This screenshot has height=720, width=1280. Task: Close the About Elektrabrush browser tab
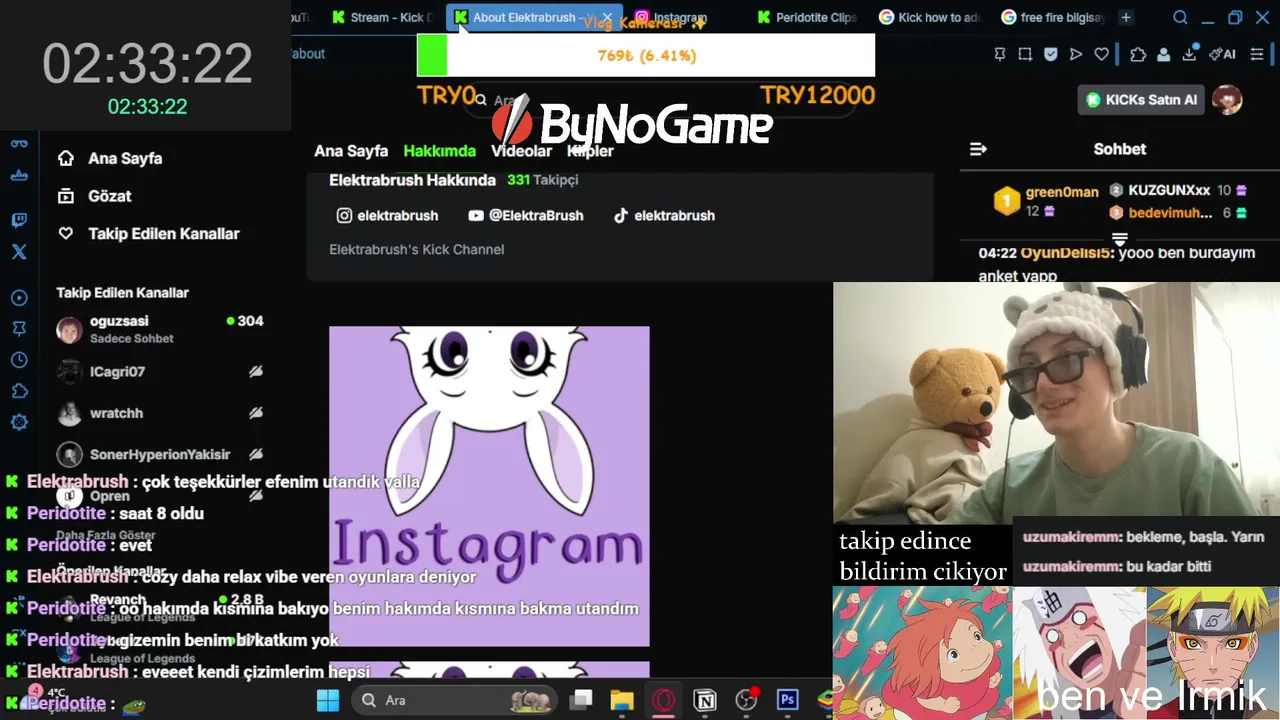pyautogui.click(x=607, y=18)
